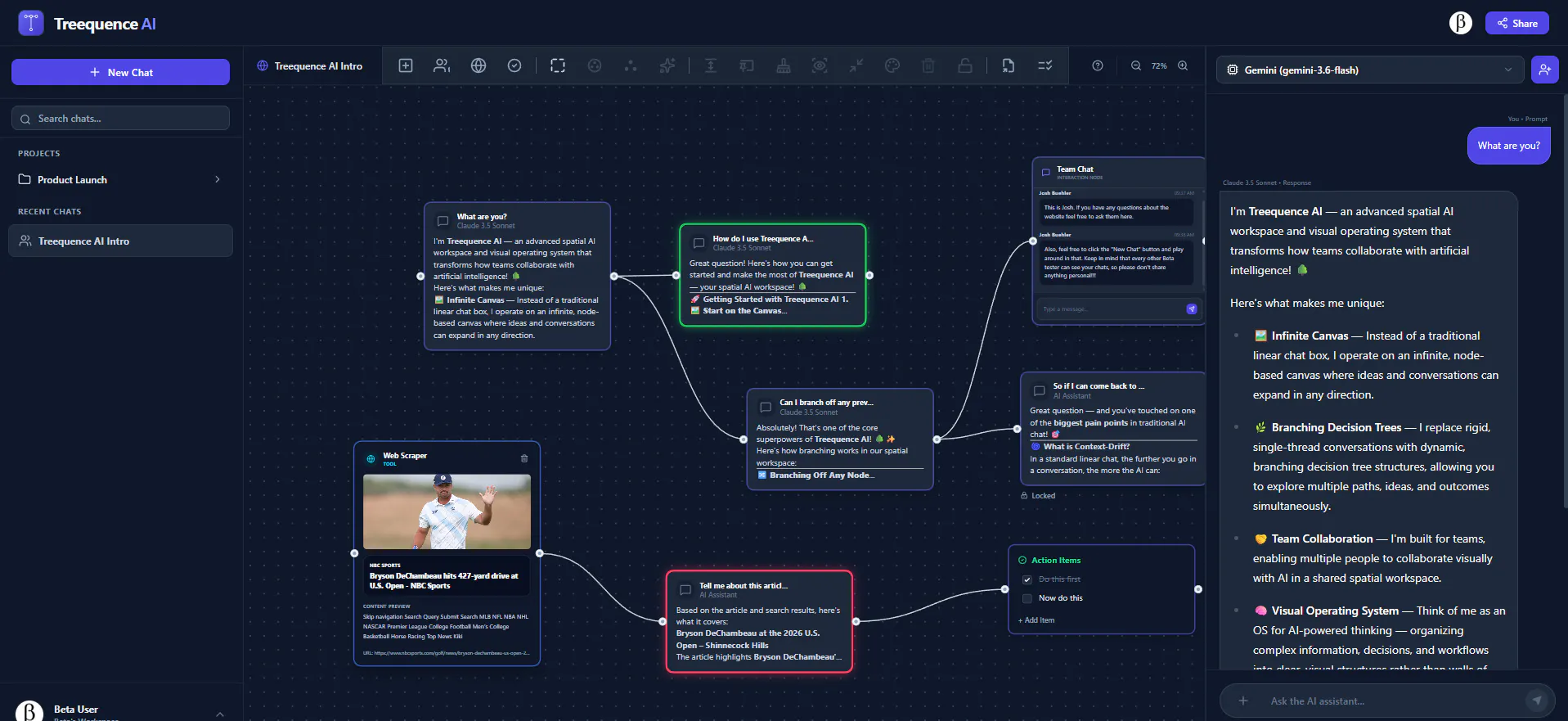
Task: Click the collapse arrows toolbar icon
Action: [x=856, y=65]
